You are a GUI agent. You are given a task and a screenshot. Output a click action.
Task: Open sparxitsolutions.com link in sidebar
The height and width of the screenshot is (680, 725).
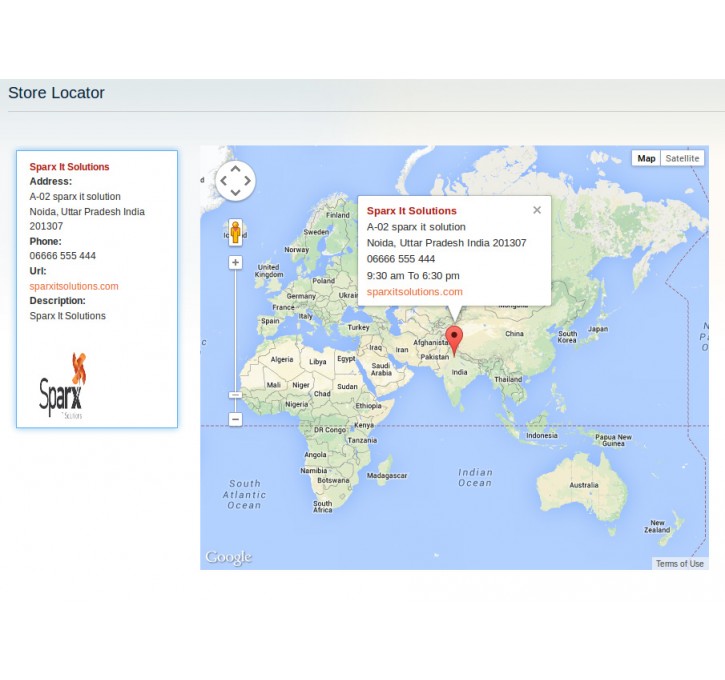click(74, 286)
